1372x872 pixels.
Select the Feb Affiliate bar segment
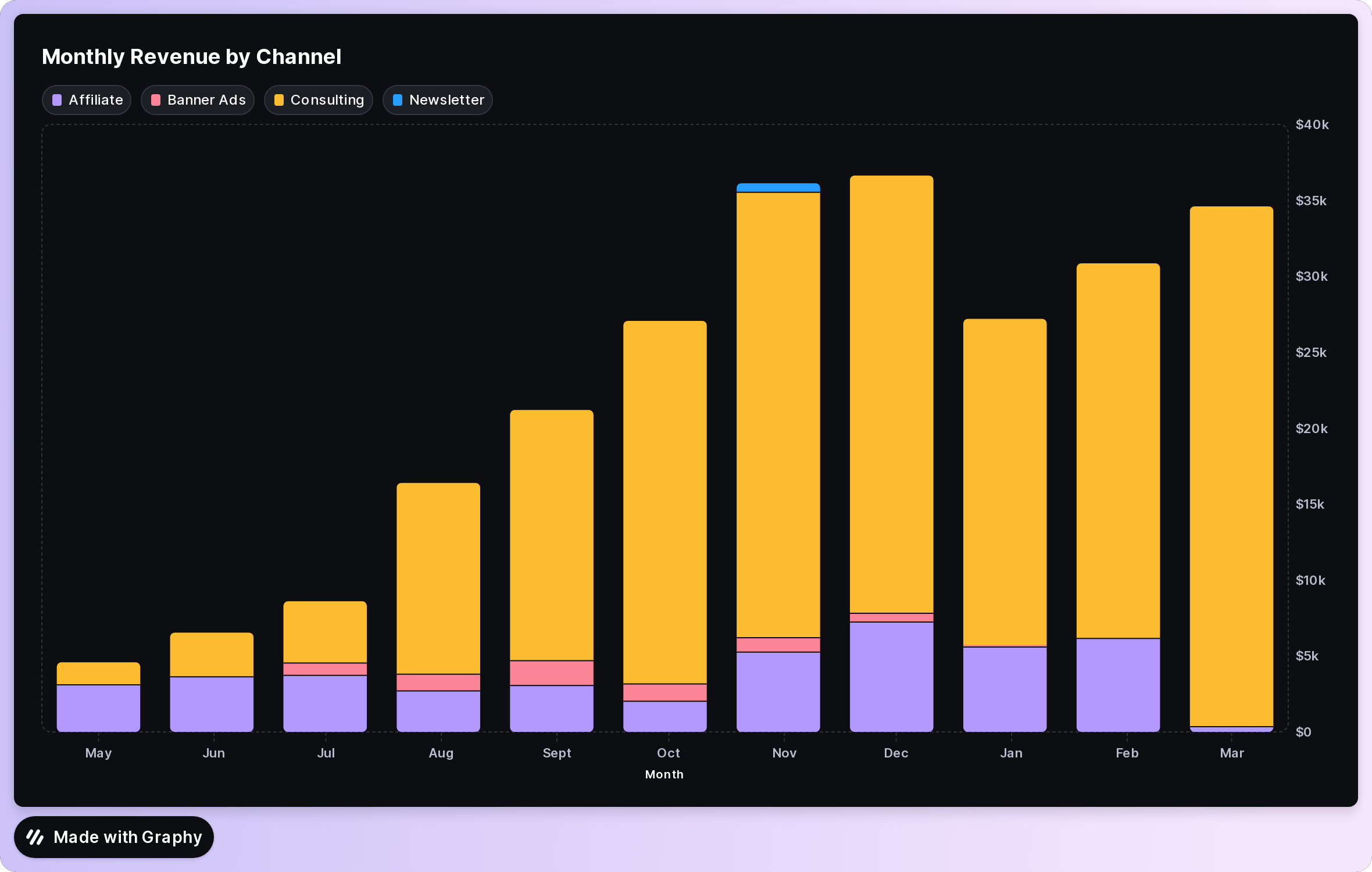[1117, 685]
